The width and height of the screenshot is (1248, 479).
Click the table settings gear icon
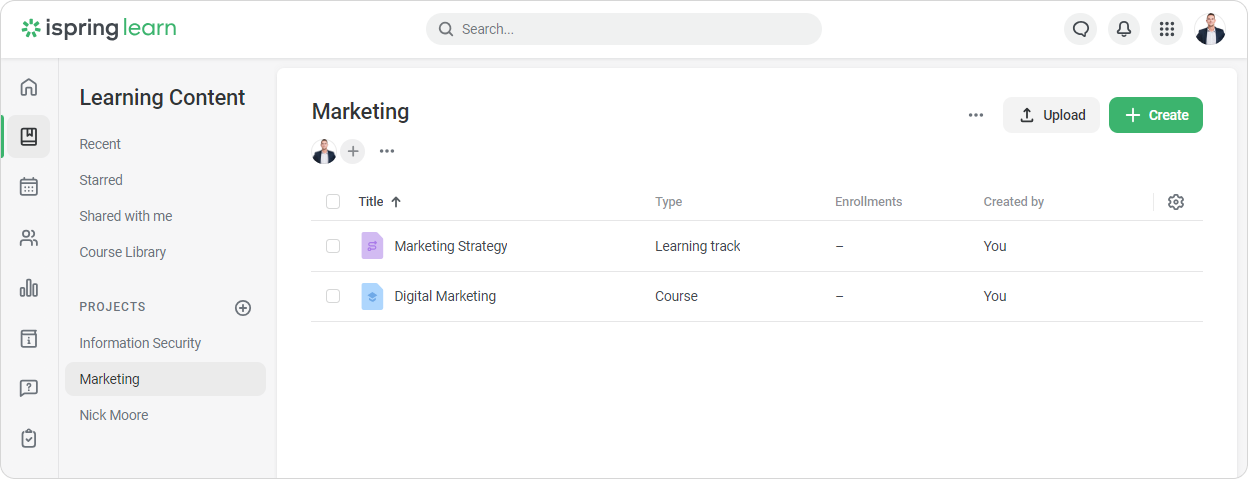click(1176, 202)
